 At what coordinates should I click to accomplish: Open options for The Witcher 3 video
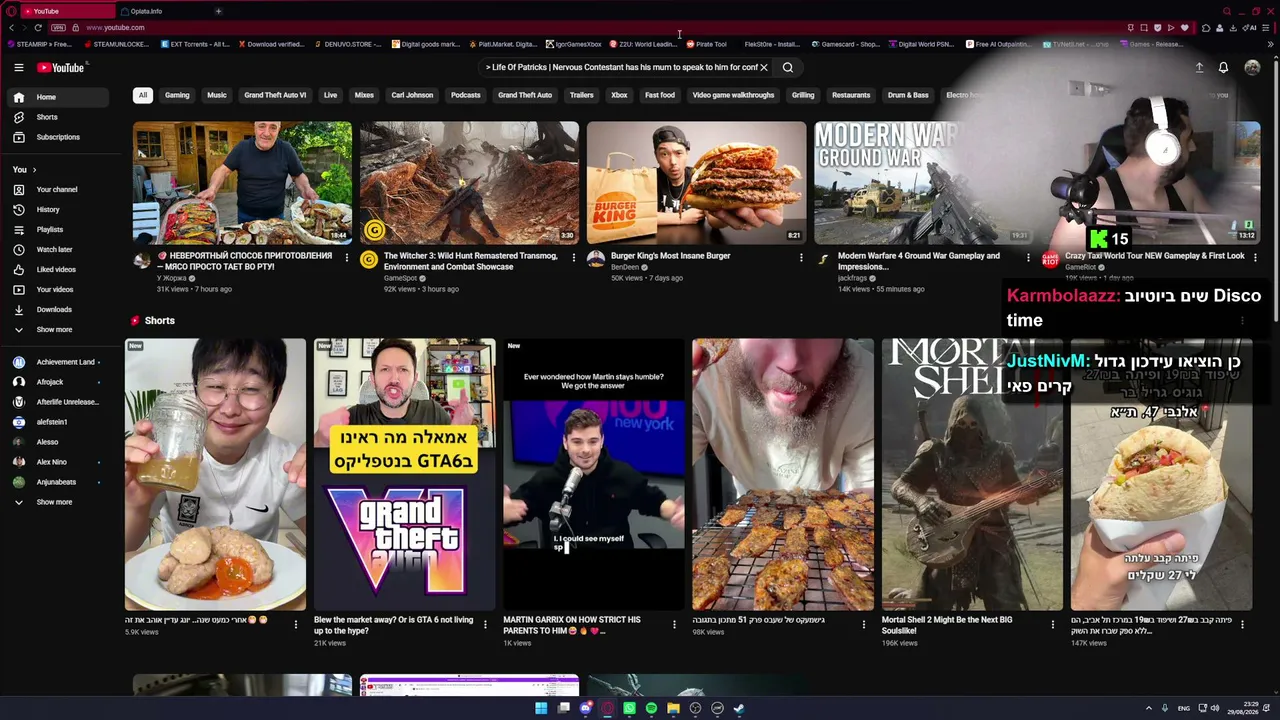pyautogui.click(x=574, y=257)
